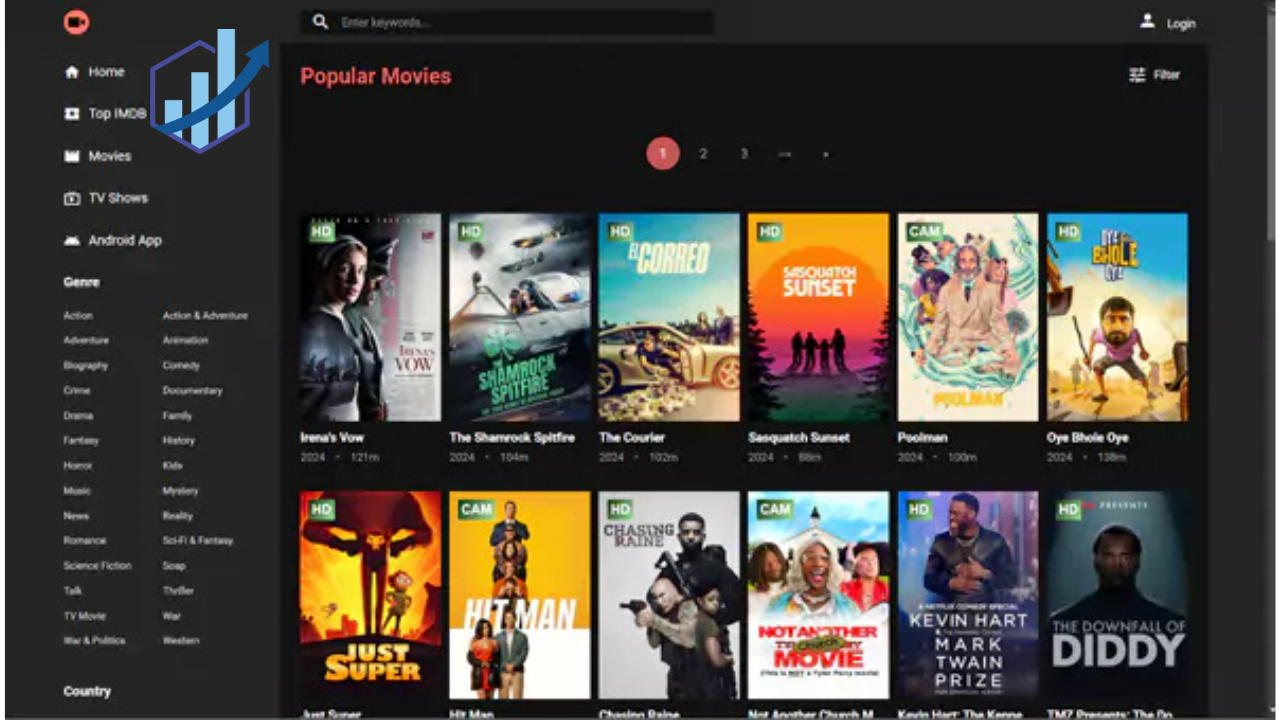
Task: Click CAM badge on Poolman poster
Action: (924, 231)
